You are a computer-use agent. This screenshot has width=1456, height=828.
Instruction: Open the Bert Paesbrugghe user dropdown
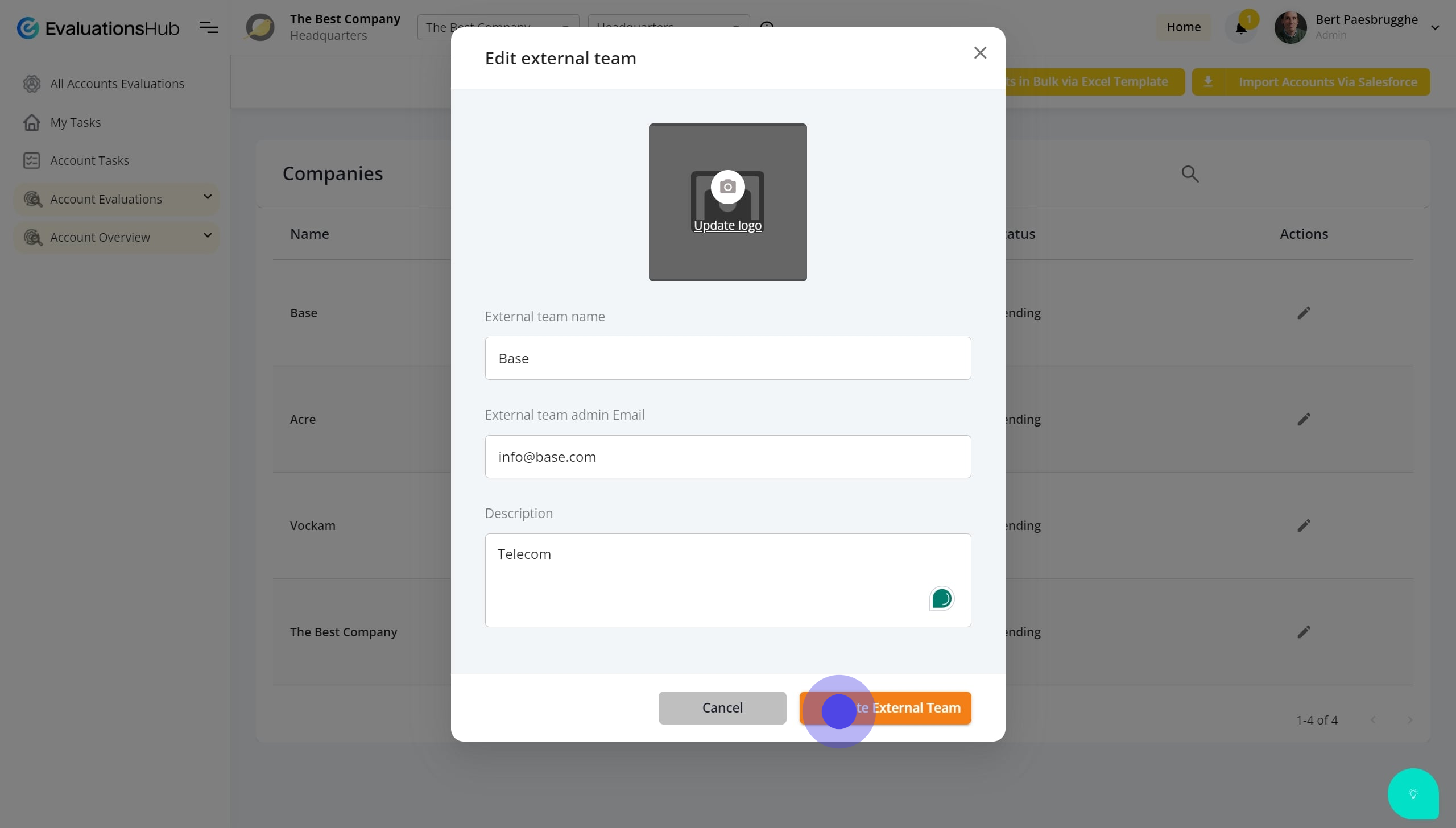(x=1434, y=27)
